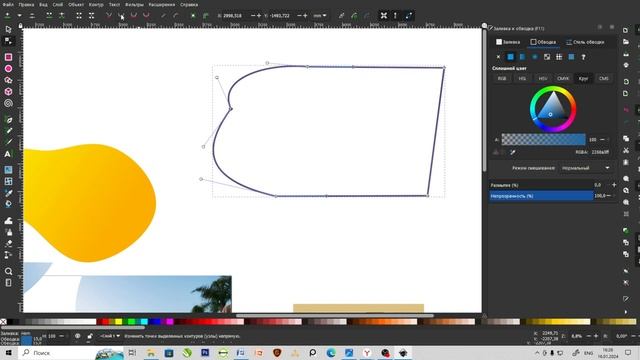Select the Spray tool
The width and height of the screenshot is (640, 360).
point(8,232)
